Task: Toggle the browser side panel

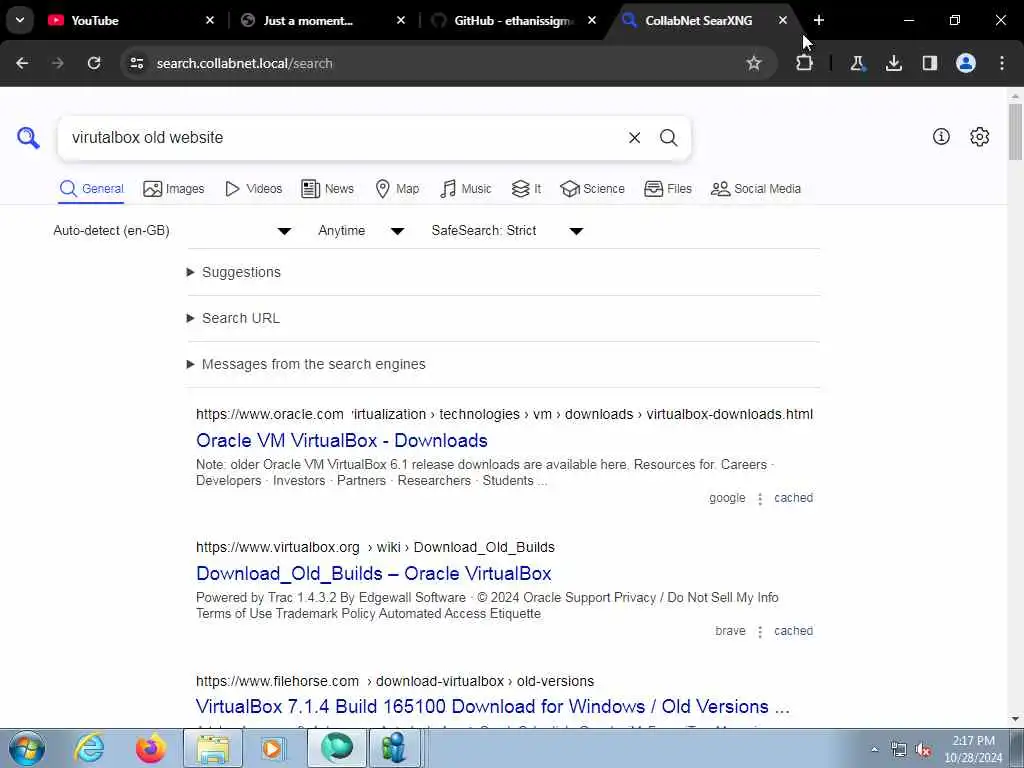Action: (930, 63)
